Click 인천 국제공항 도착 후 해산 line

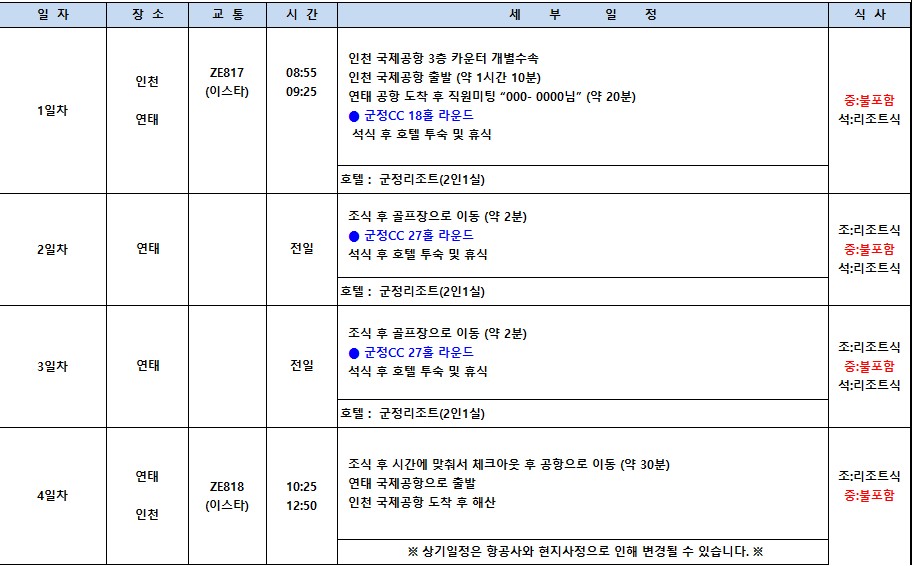pos(422,502)
